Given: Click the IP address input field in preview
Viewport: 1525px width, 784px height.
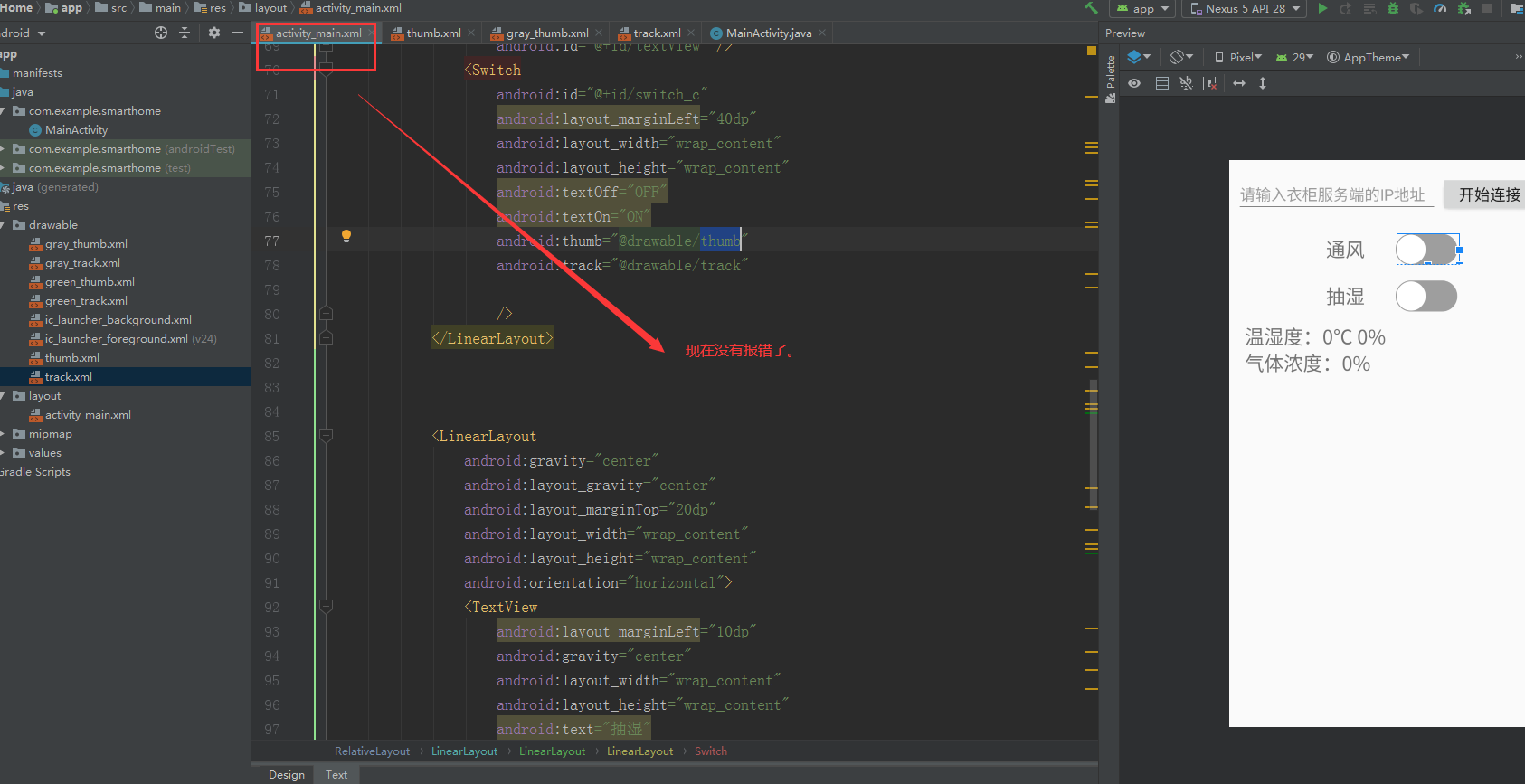Looking at the screenshot, I should [x=1336, y=194].
